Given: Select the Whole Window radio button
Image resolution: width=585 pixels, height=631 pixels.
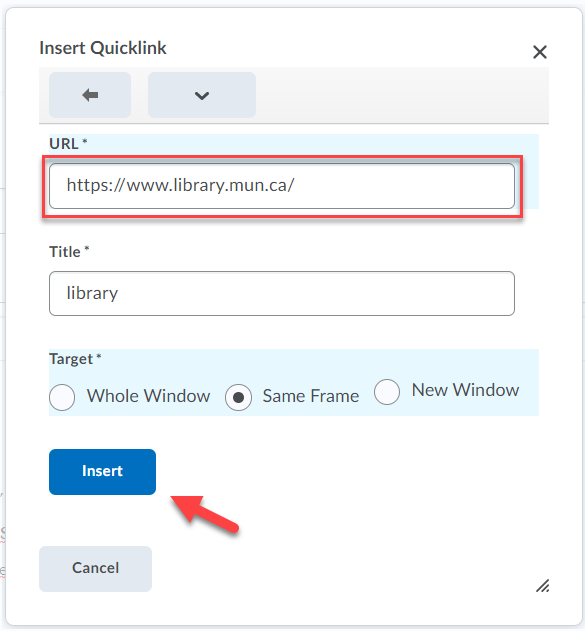Looking at the screenshot, I should click(62, 397).
